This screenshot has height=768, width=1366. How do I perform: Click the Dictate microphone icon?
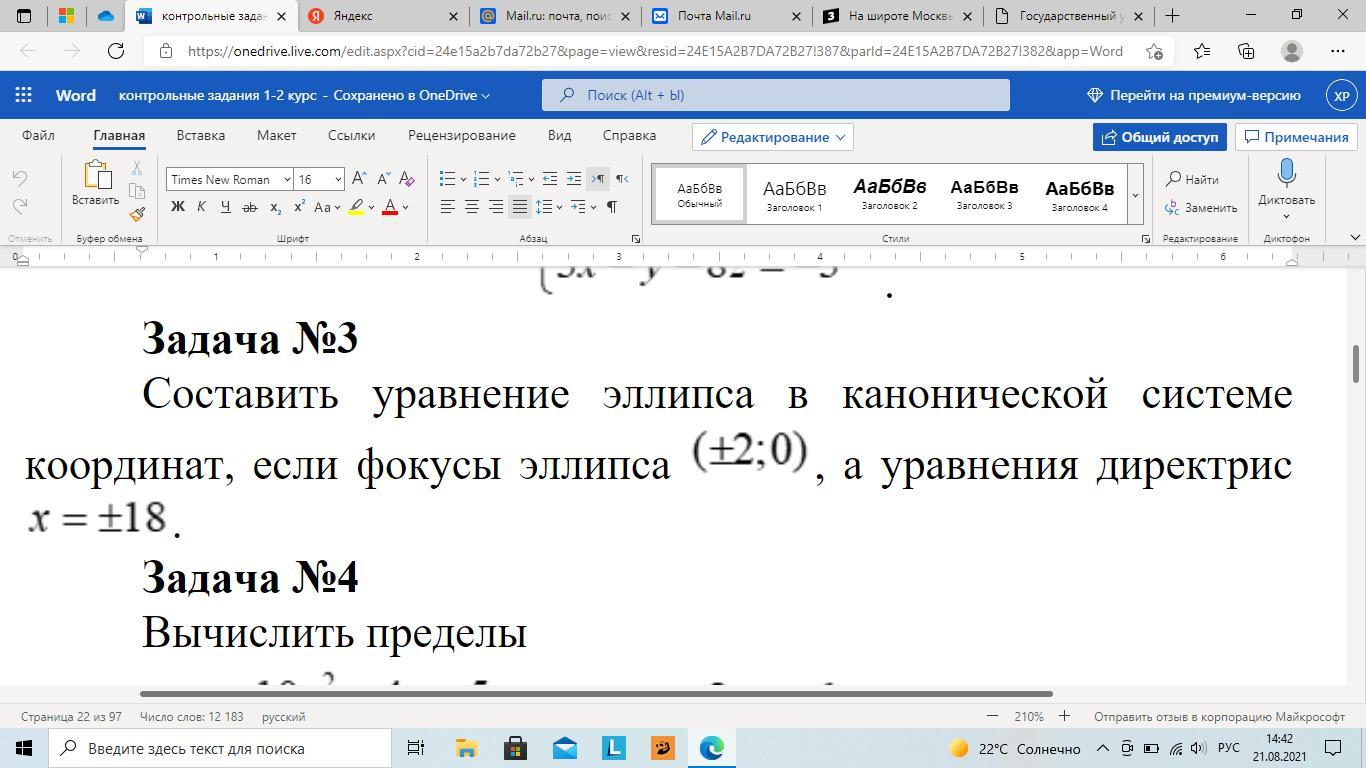(x=1286, y=174)
